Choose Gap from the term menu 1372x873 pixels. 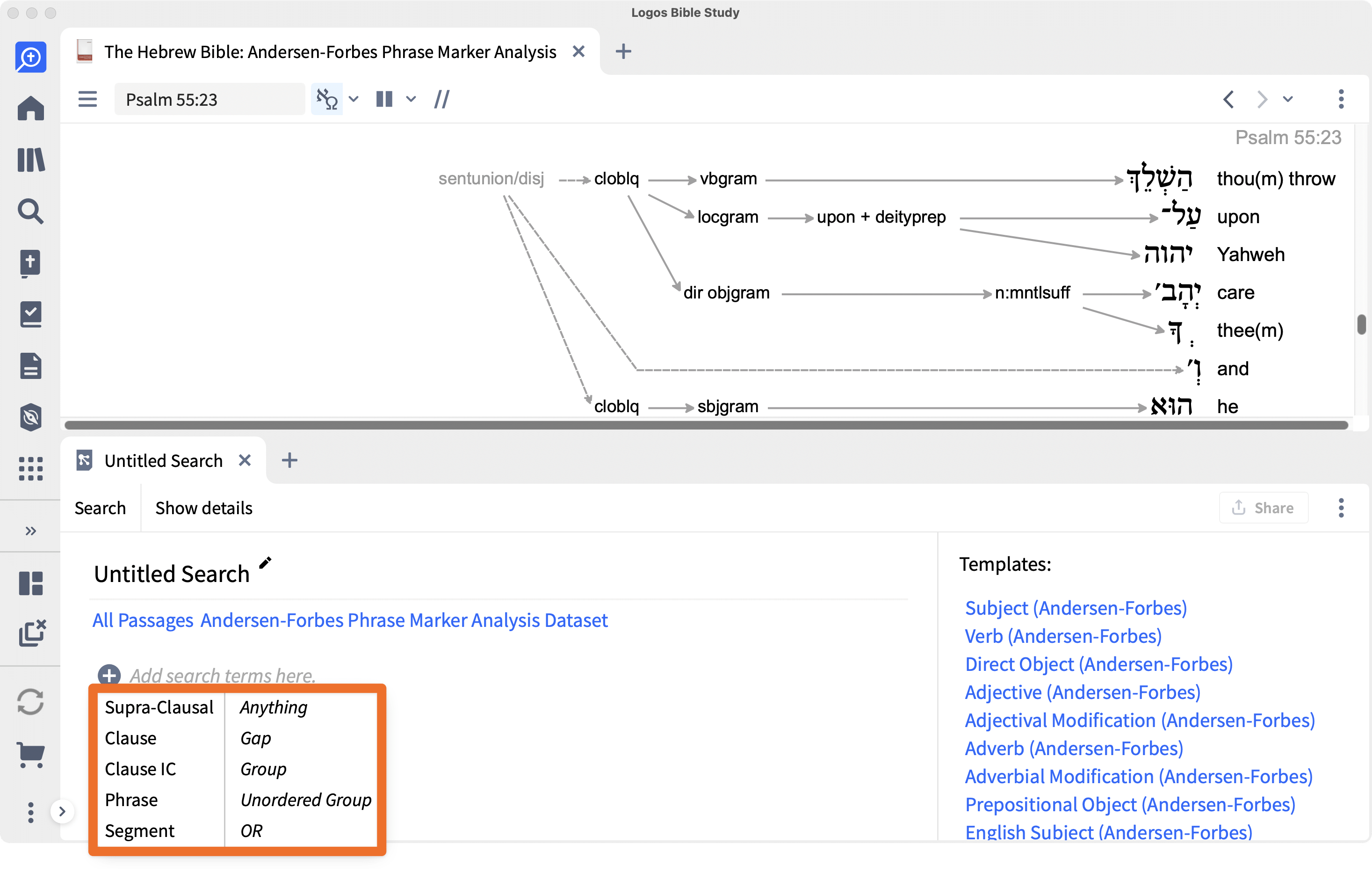click(255, 738)
